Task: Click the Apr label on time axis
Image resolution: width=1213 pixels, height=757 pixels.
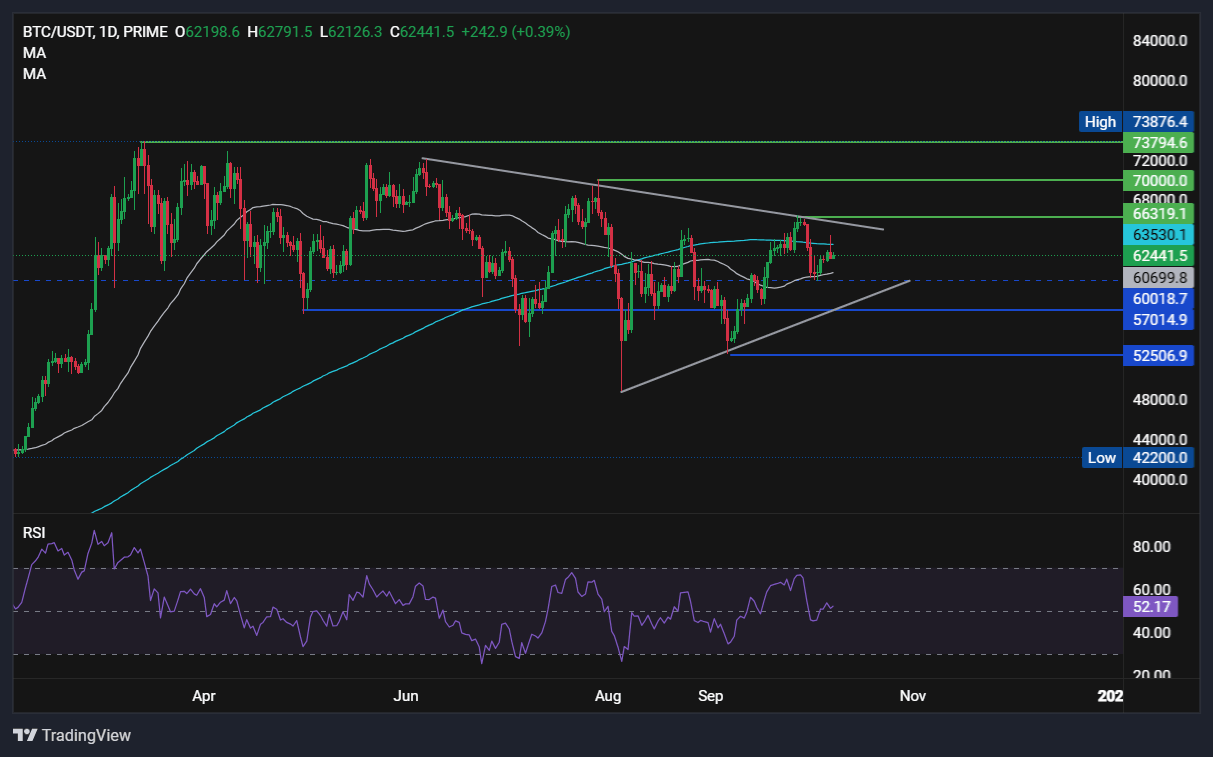Action: [x=204, y=695]
